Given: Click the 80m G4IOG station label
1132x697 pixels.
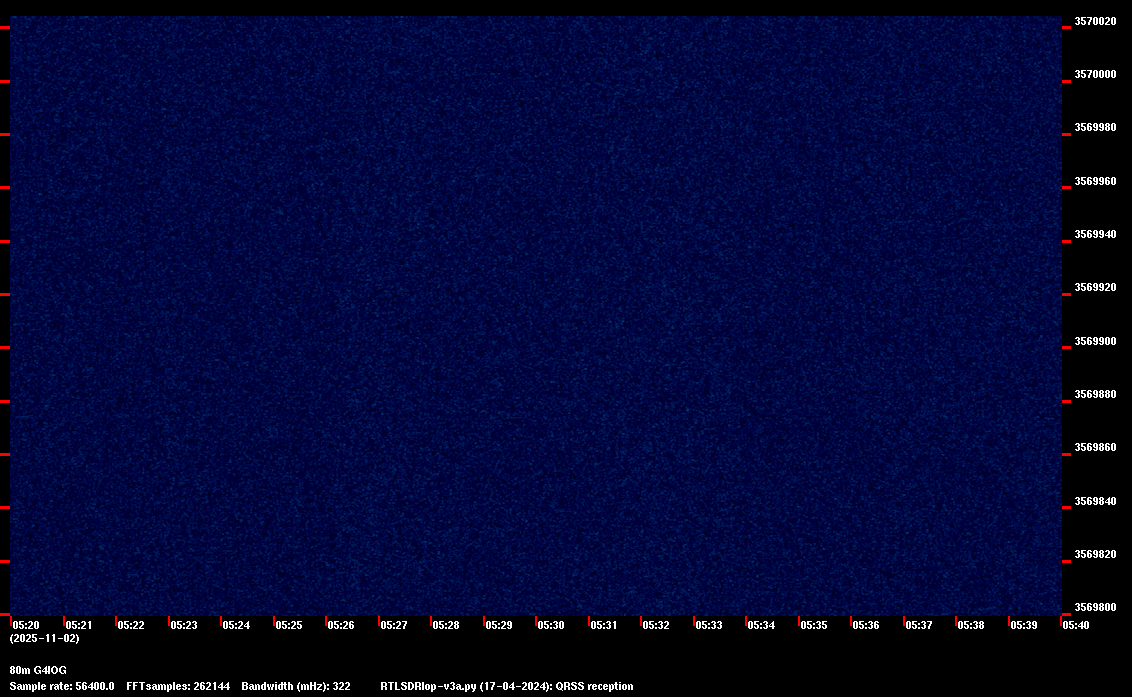Looking at the screenshot, I should click(x=38, y=670).
